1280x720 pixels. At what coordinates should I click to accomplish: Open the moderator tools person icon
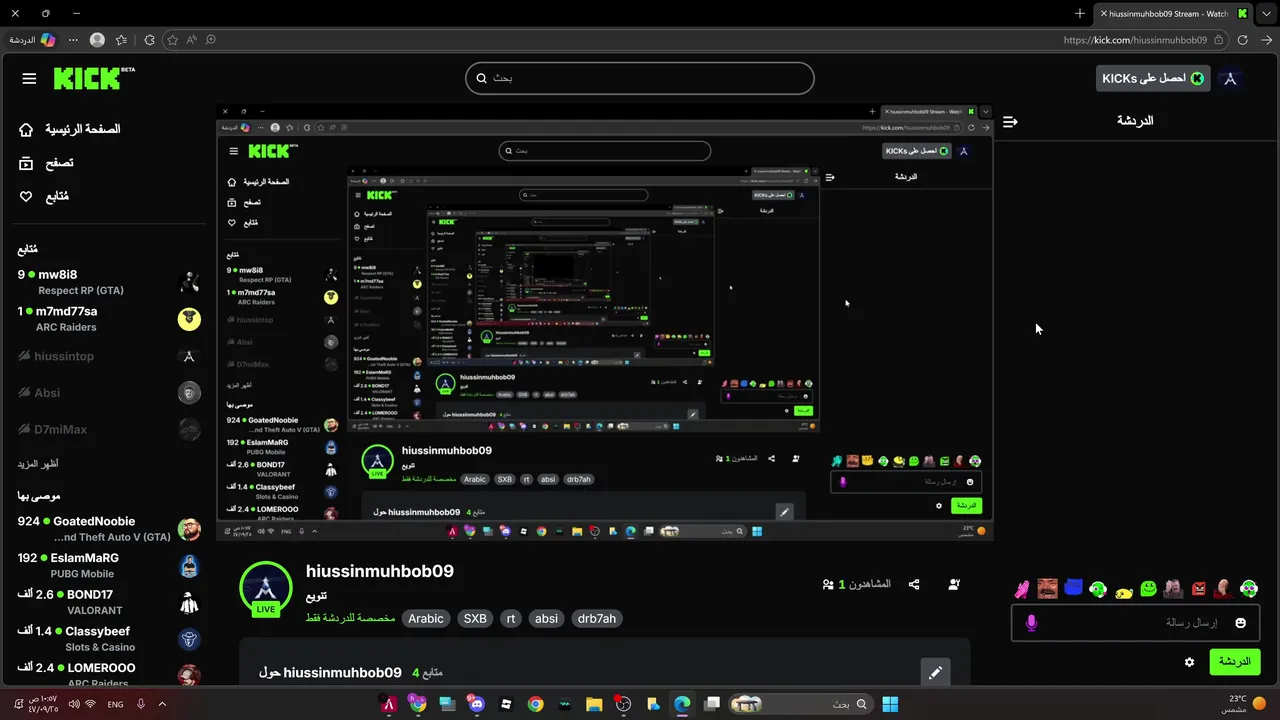(x=954, y=584)
